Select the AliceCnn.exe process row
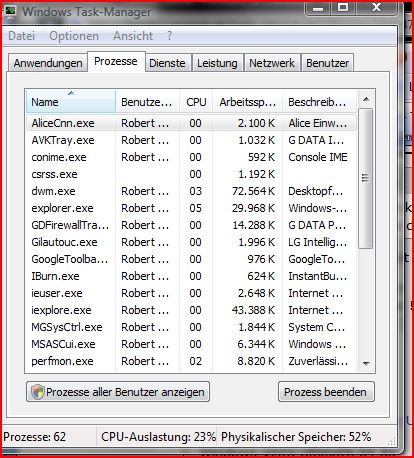This screenshot has width=414, height=458. [x=191, y=123]
